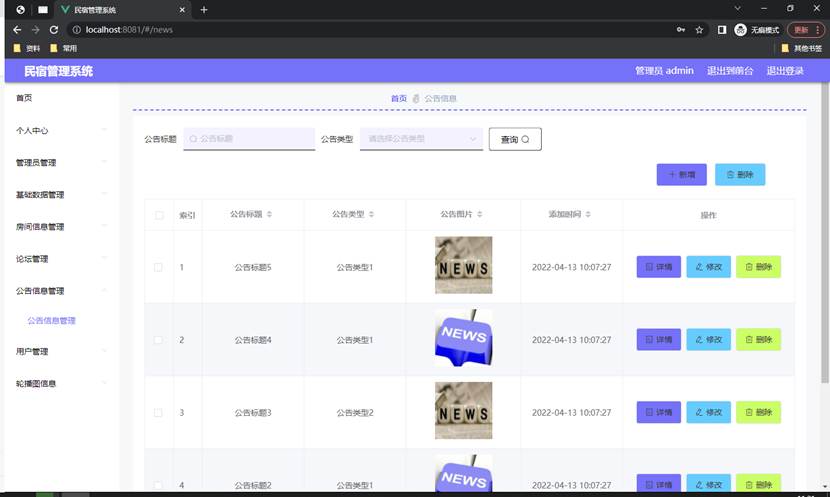Select all rows with header checkbox
The height and width of the screenshot is (497, 830).
click(x=159, y=215)
